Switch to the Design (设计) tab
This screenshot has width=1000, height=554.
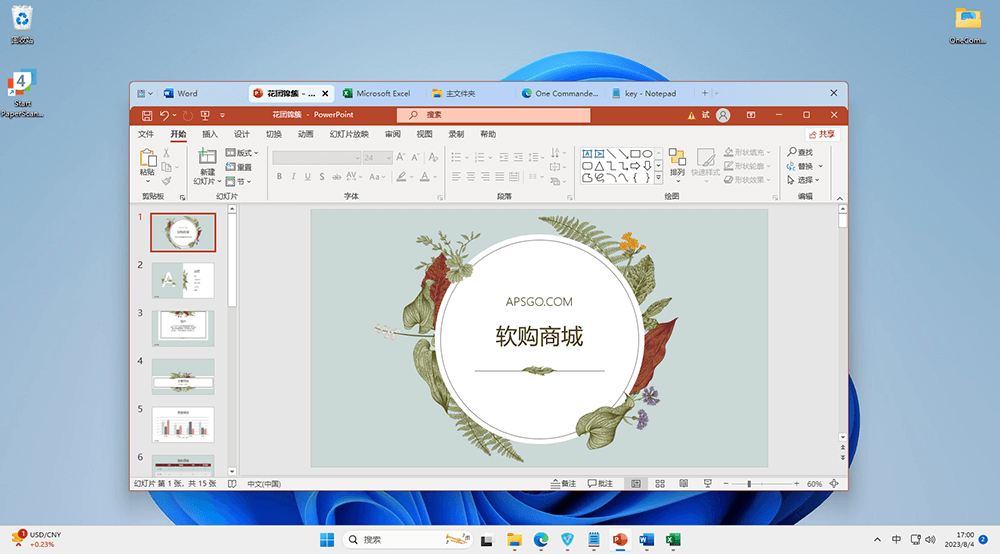tap(242, 135)
